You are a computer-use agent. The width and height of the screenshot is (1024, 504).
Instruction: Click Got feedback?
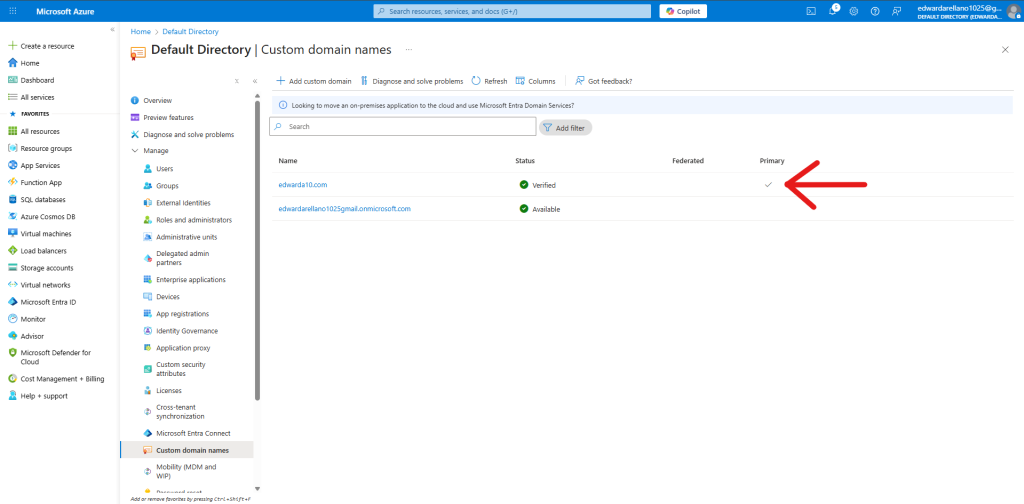pos(603,81)
